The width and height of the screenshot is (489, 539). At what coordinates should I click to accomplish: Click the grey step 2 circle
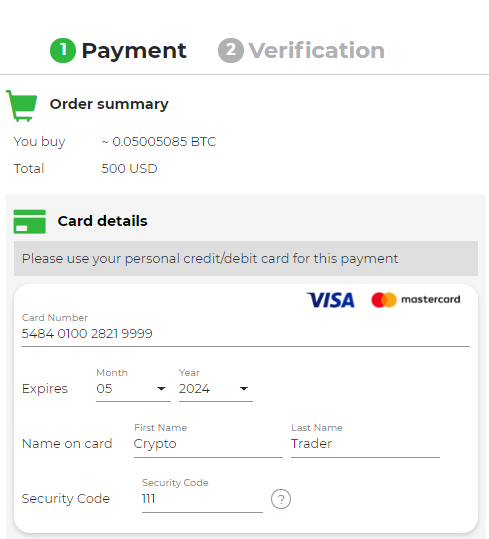(x=231, y=51)
